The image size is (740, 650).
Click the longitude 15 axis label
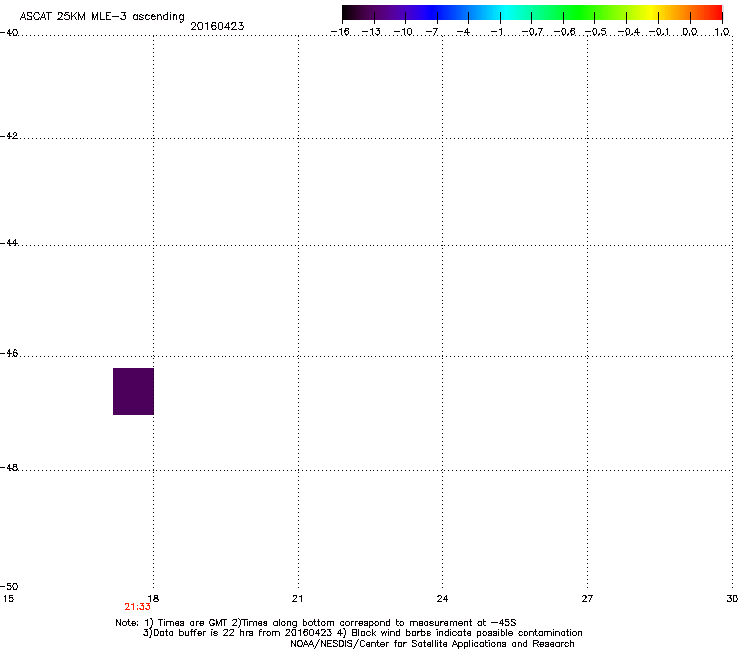(8, 599)
